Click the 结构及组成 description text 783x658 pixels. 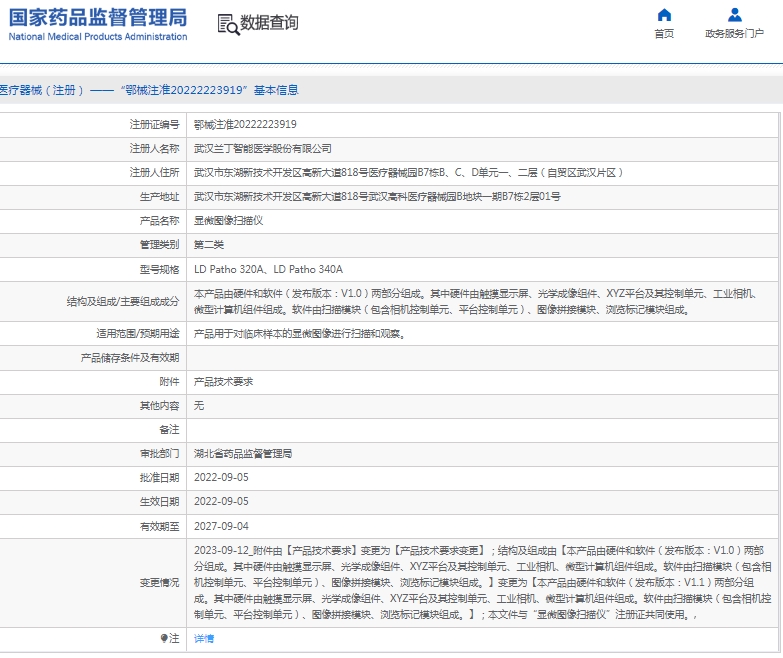pos(475,302)
